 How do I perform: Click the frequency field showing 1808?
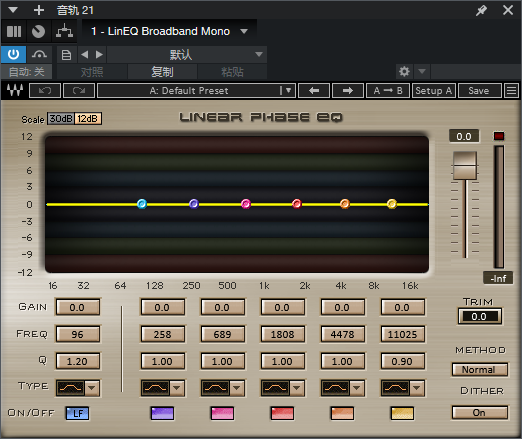(282, 334)
